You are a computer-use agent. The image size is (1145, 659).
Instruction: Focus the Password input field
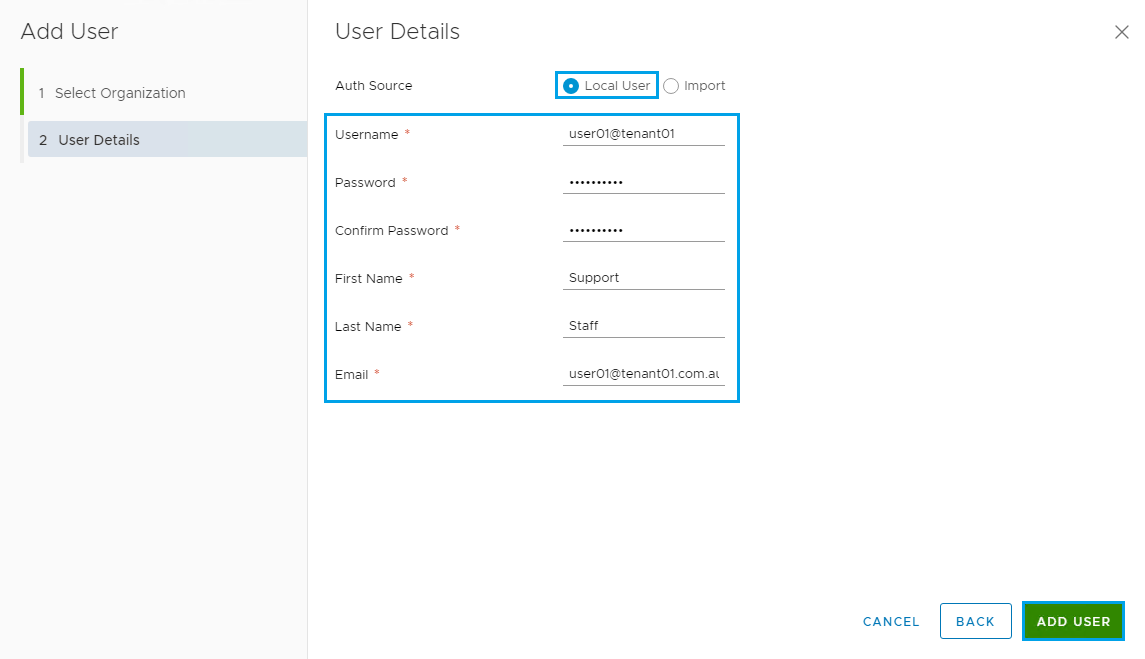pos(643,182)
